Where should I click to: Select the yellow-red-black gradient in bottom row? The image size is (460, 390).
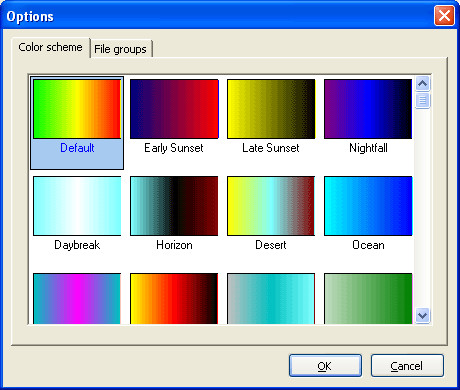(174, 298)
